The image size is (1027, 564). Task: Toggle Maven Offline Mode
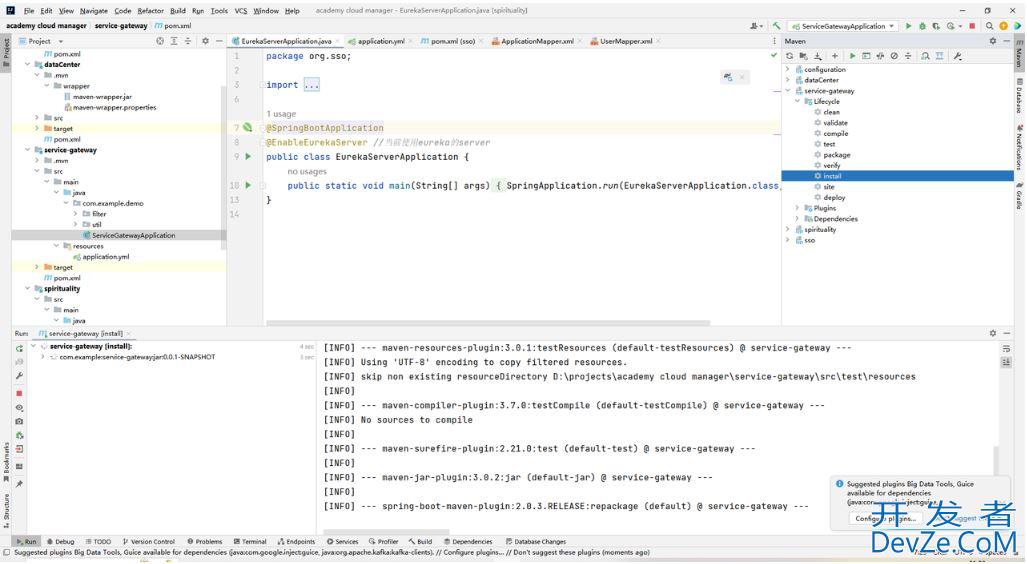(x=880, y=56)
